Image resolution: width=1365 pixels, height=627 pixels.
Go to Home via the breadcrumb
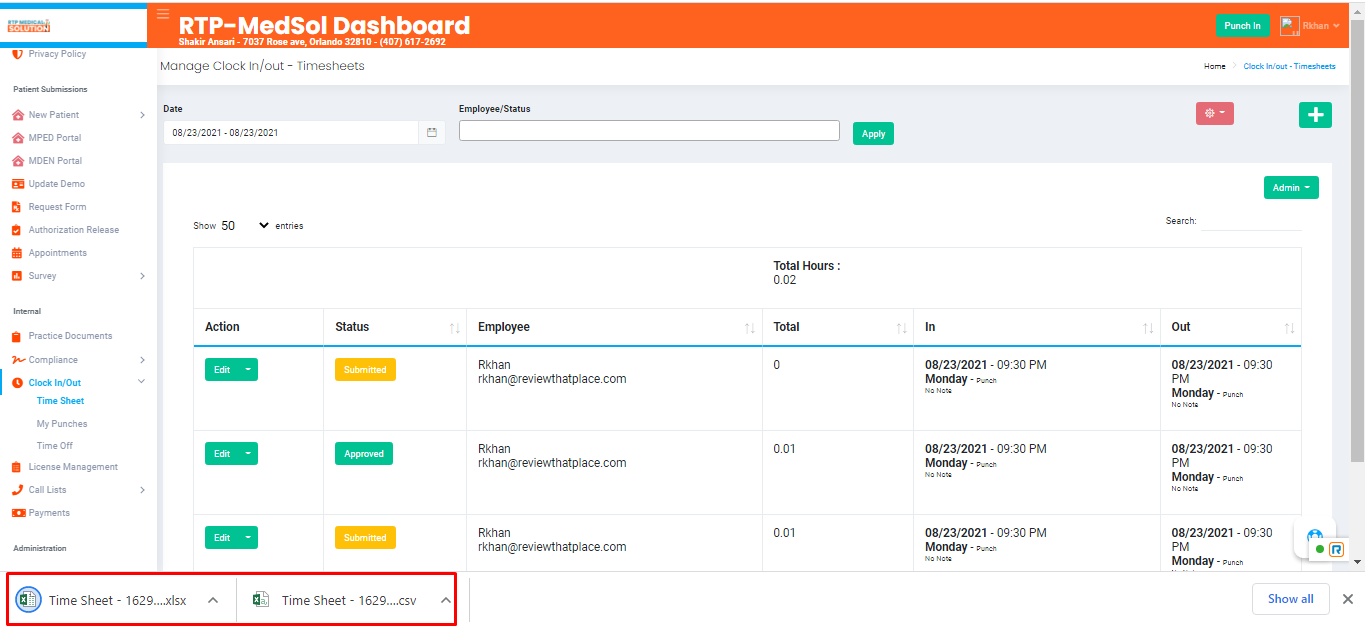click(1214, 66)
